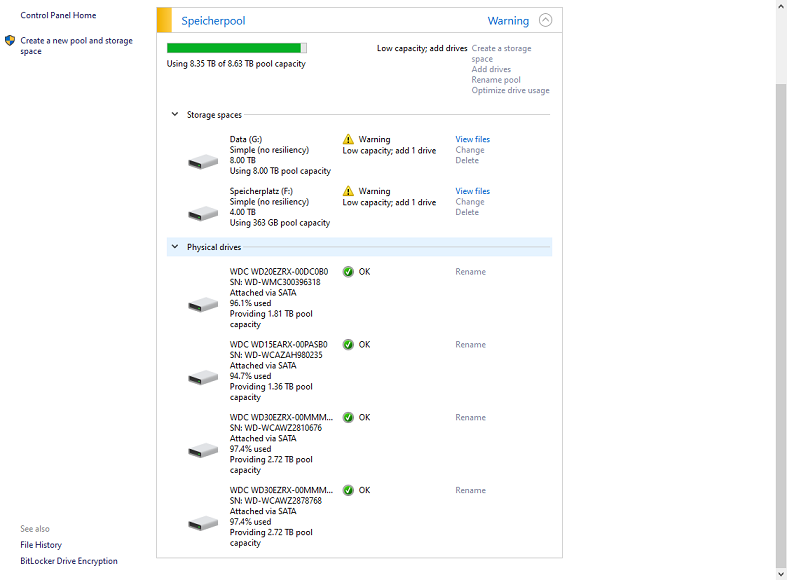
Task: Rename the WDC WD15EARX-00PASB0 drive
Action: point(470,344)
